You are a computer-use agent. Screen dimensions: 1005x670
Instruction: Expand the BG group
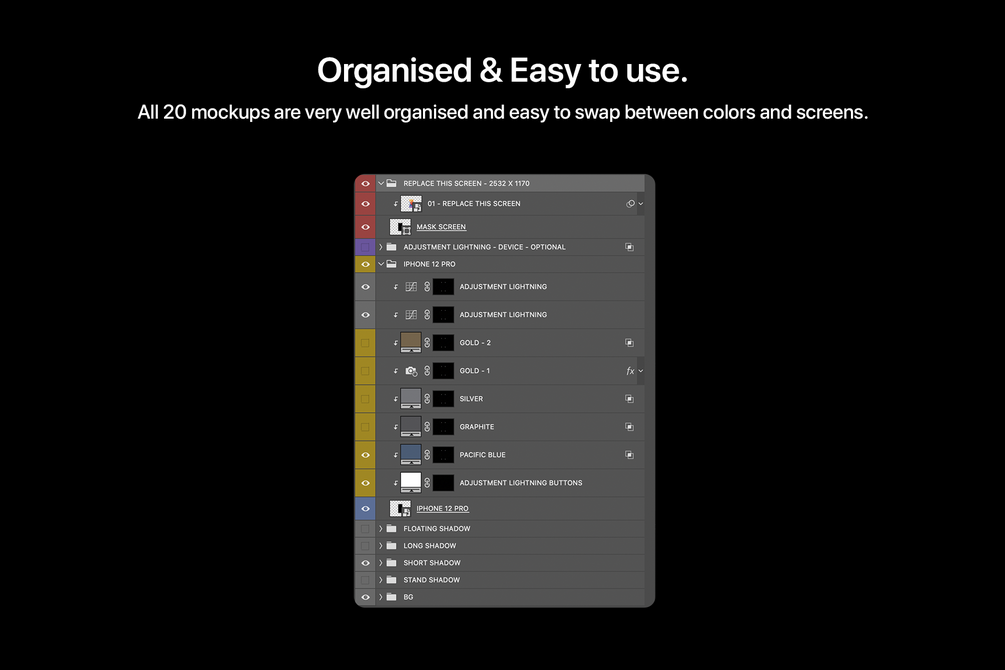pos(381,597)
